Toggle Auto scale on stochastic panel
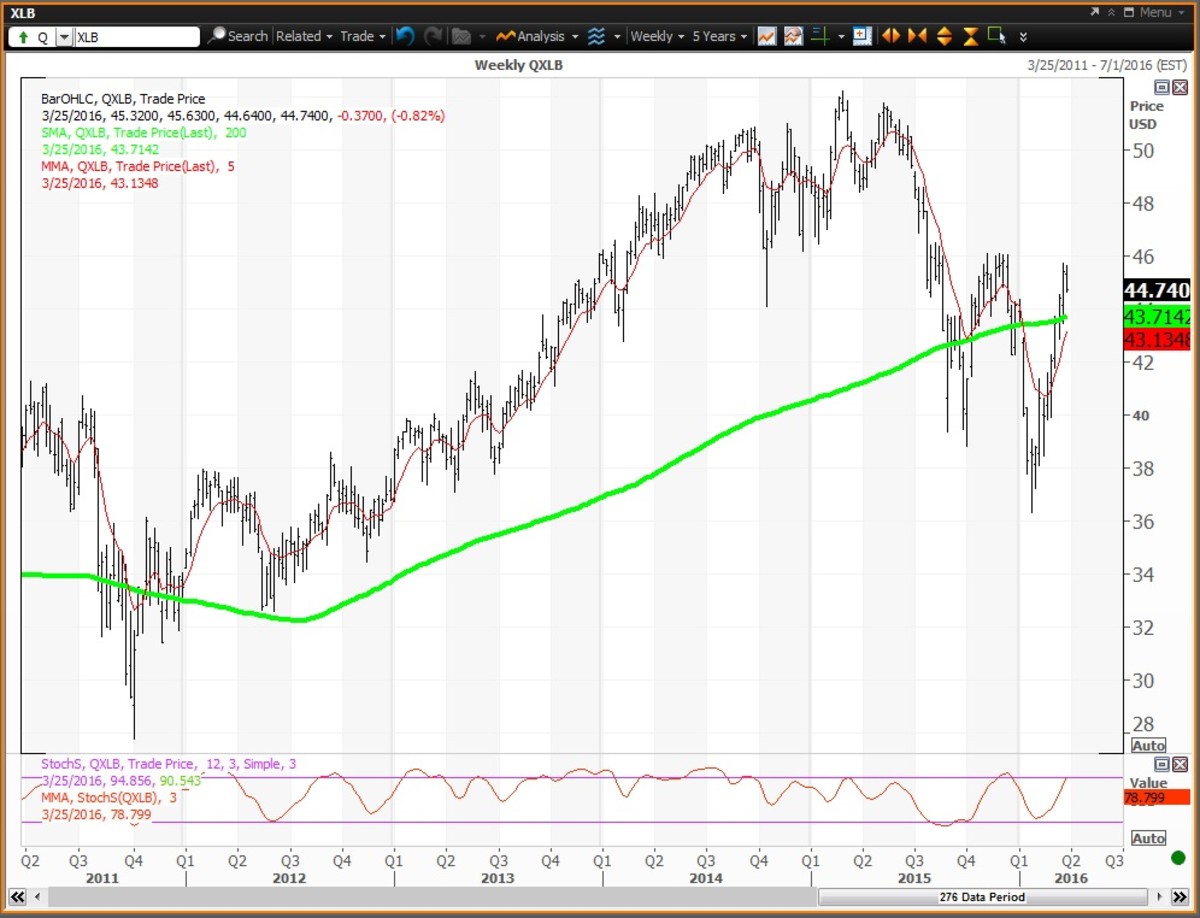This screenshot has height=918, width=1200. pyautogui.click(x=1148, y=838)
